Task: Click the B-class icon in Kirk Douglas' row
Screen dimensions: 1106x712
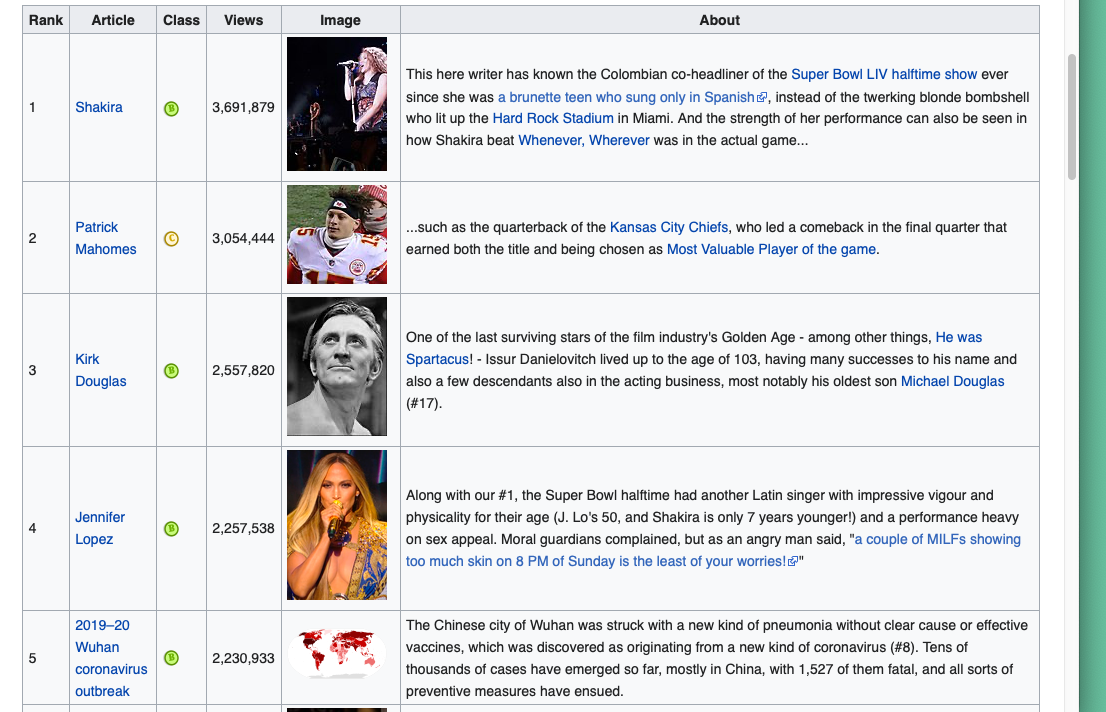Action: [x=171, y=371]
